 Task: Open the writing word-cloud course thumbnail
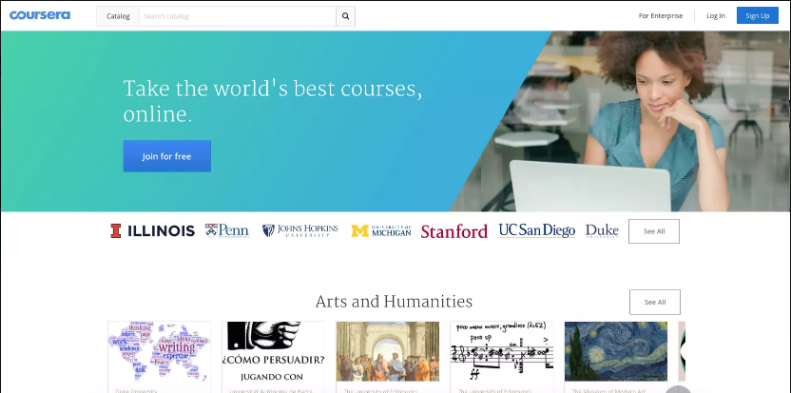(x=159, y=351)
